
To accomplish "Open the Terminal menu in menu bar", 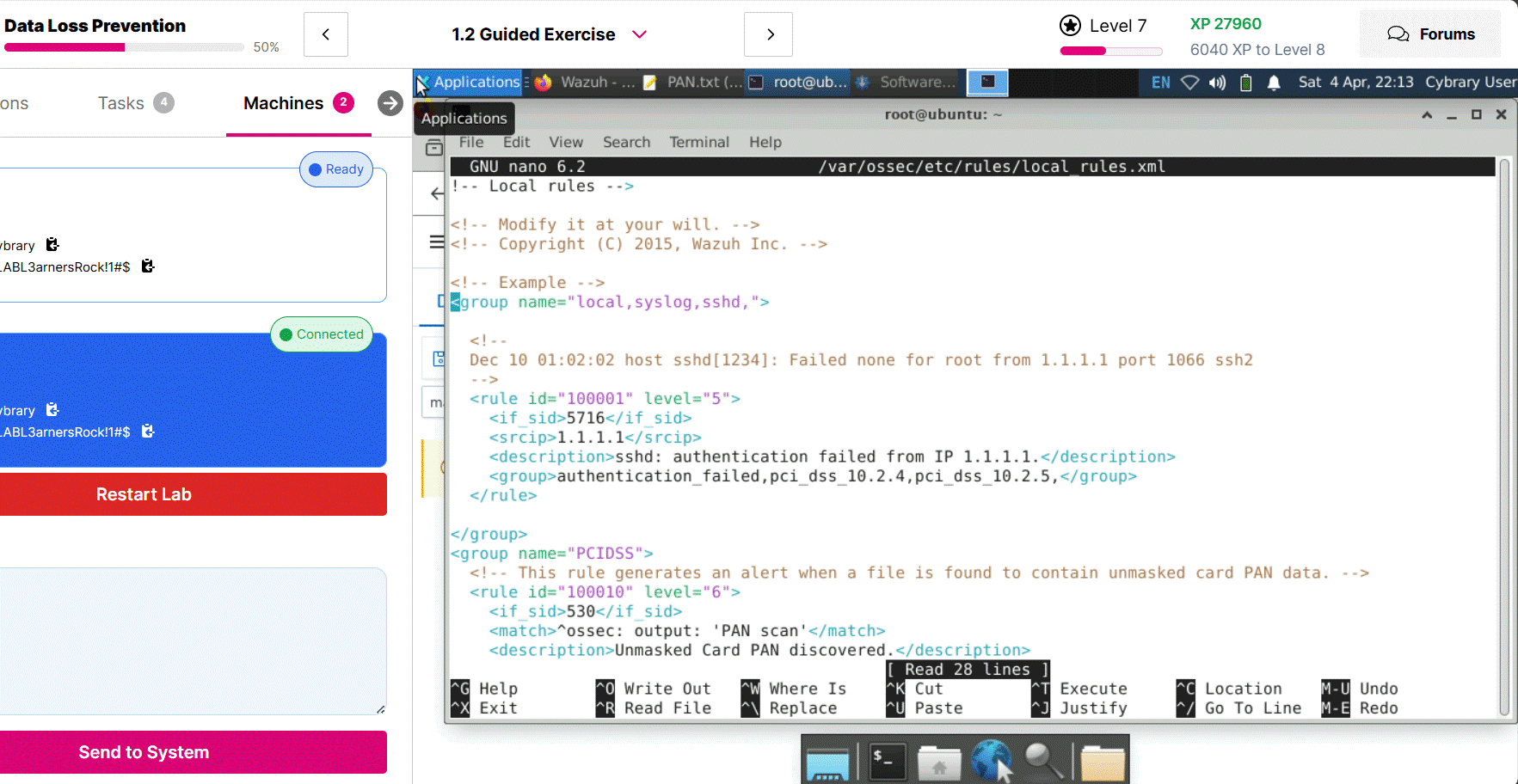I will pyautogui.click(x=698, y=143).
